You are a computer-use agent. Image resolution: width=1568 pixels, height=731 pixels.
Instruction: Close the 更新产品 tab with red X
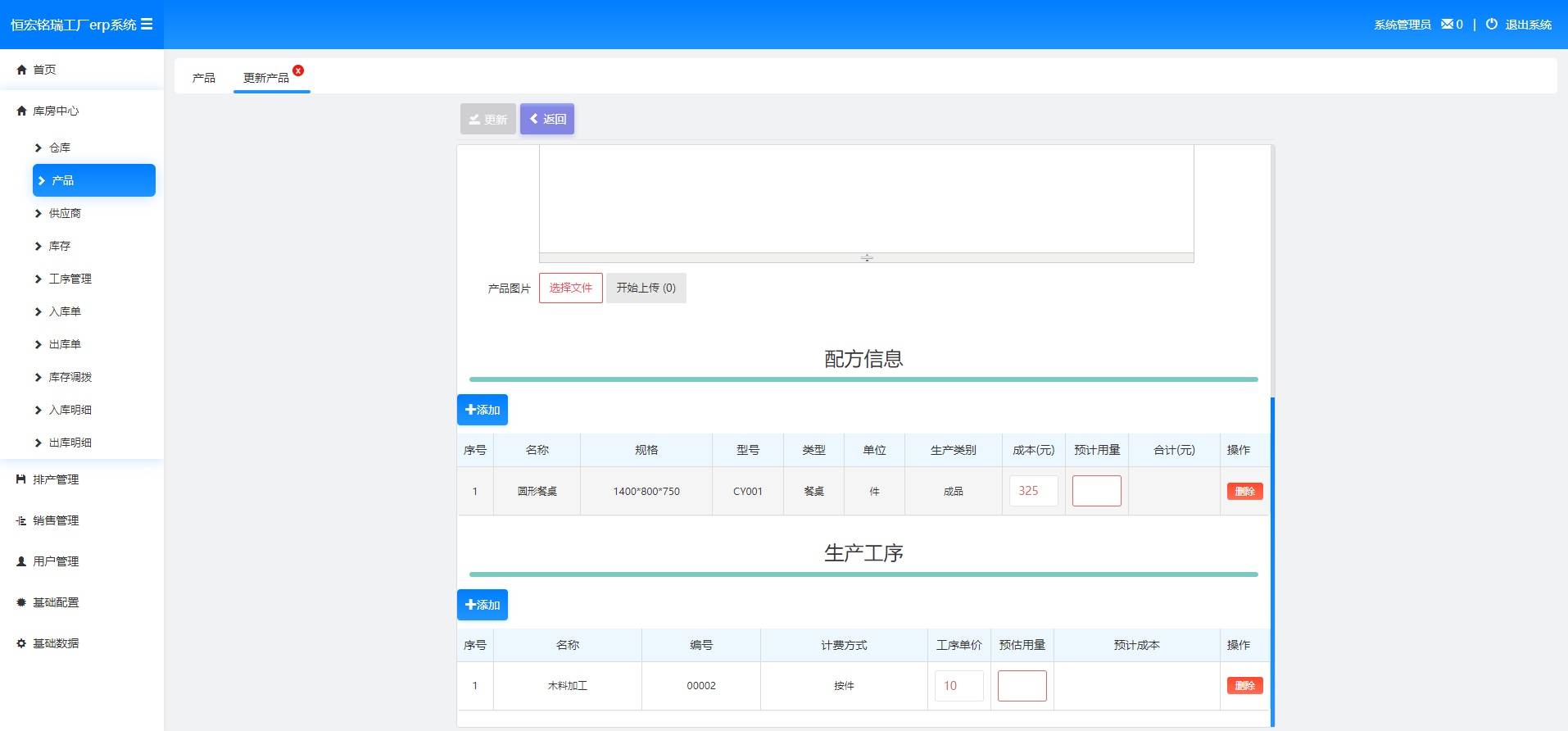tap(298, 70)
